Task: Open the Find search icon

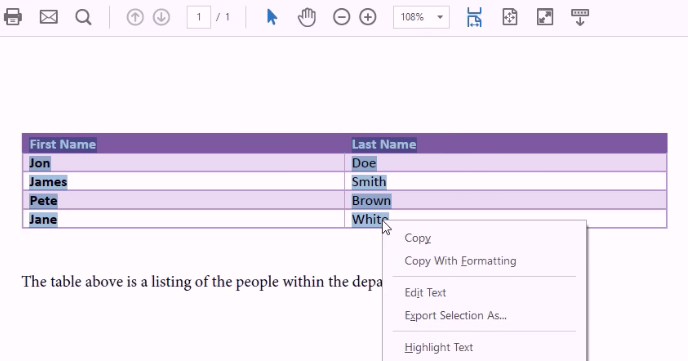Action: (x=83, y=18)
